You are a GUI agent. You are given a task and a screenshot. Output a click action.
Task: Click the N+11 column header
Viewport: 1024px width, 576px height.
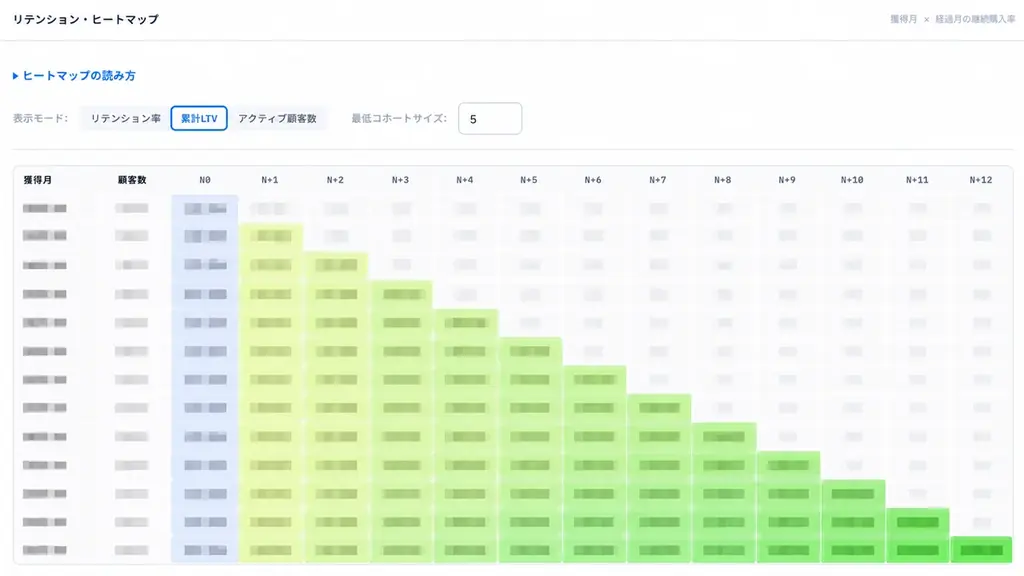(x=917, y=180)
